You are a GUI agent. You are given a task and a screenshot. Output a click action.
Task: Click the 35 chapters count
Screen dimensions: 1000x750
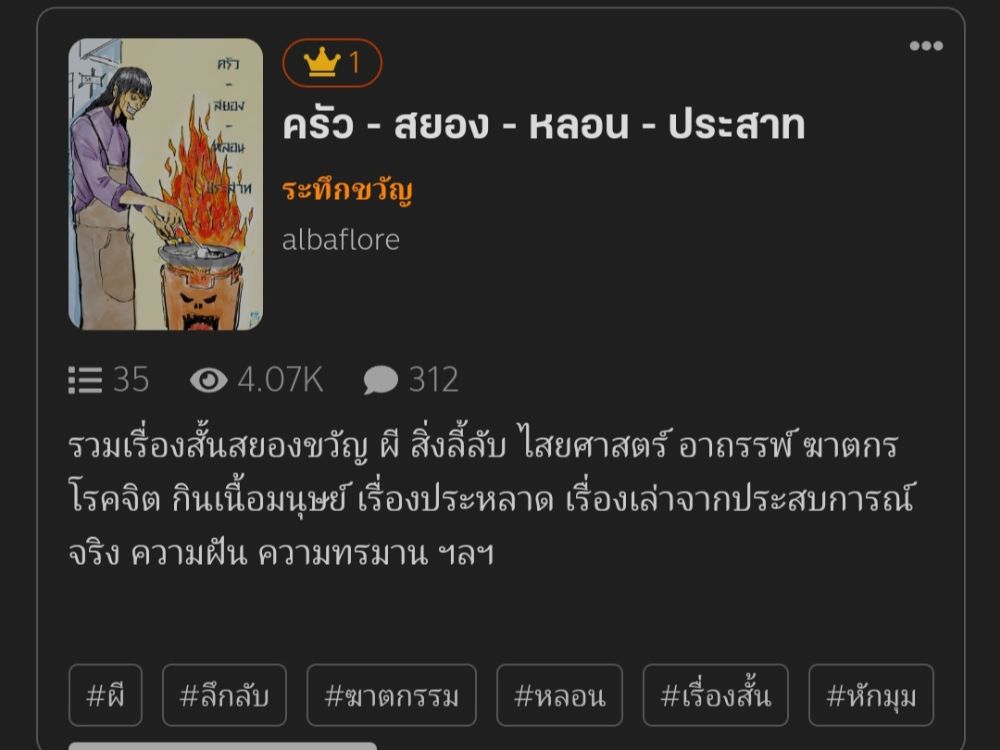(x=131, y=380)
